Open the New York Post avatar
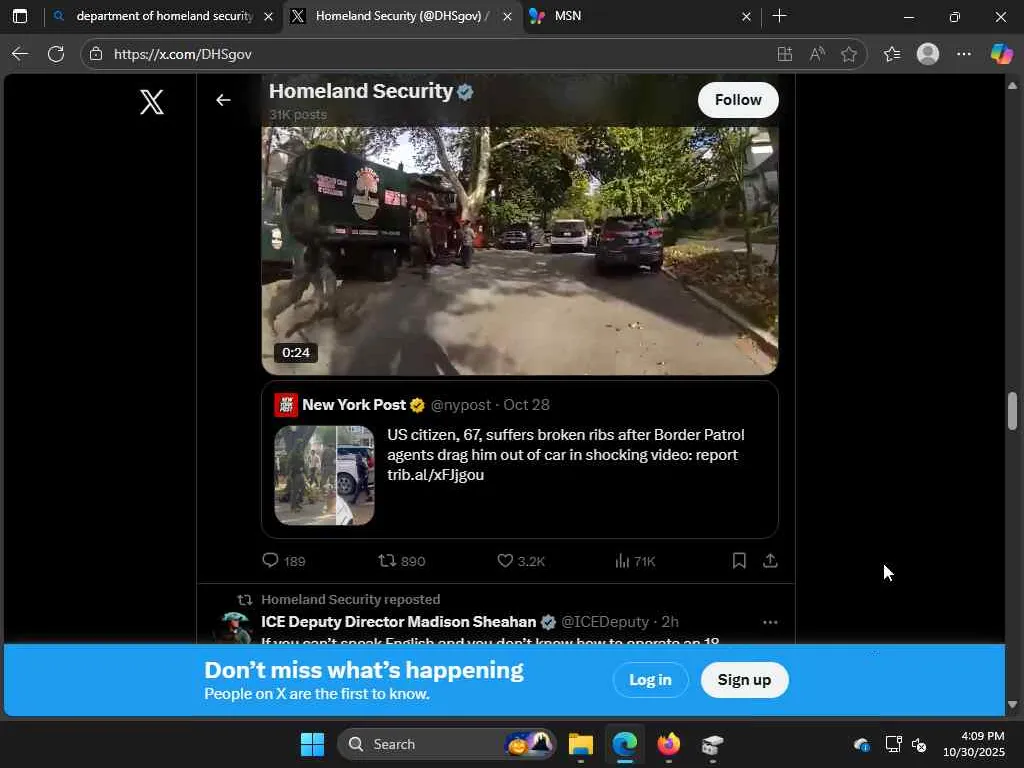1024x768 pixels. [286, 405]
